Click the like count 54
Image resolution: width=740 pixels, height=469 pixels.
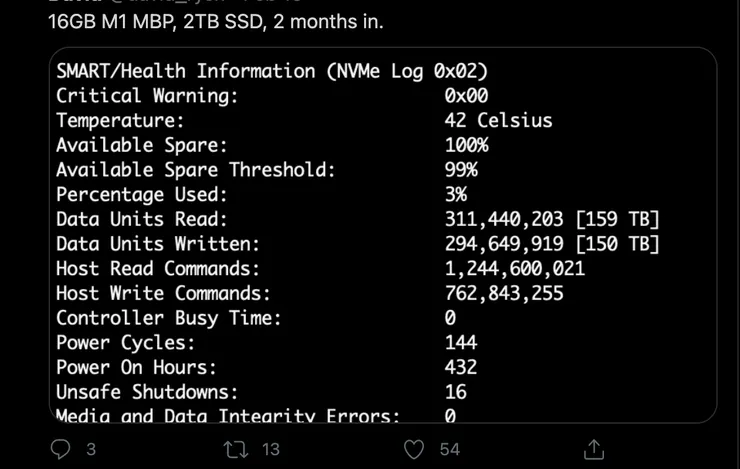(449, 449)
